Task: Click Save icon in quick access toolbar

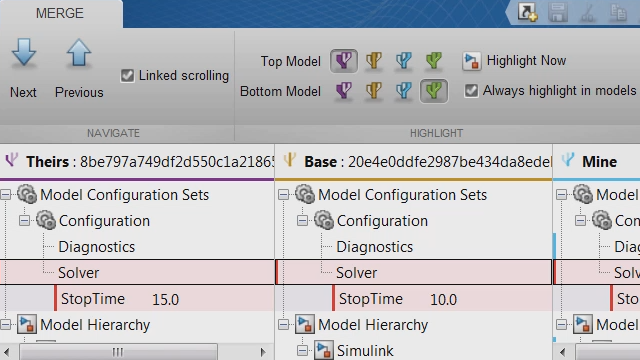Action: 558,12
